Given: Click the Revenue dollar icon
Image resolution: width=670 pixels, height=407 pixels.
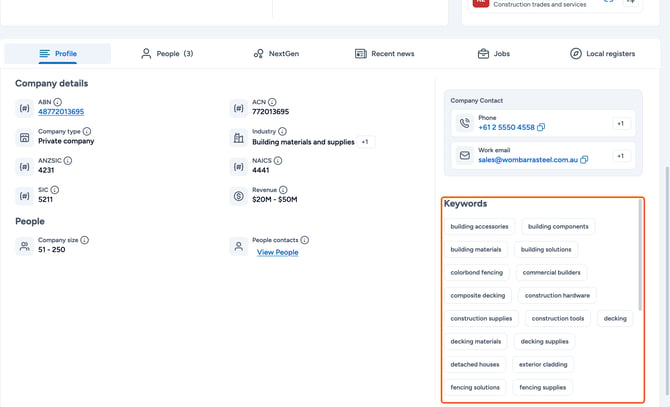Looking at the screenshot, I should click(x=238, y=196).
